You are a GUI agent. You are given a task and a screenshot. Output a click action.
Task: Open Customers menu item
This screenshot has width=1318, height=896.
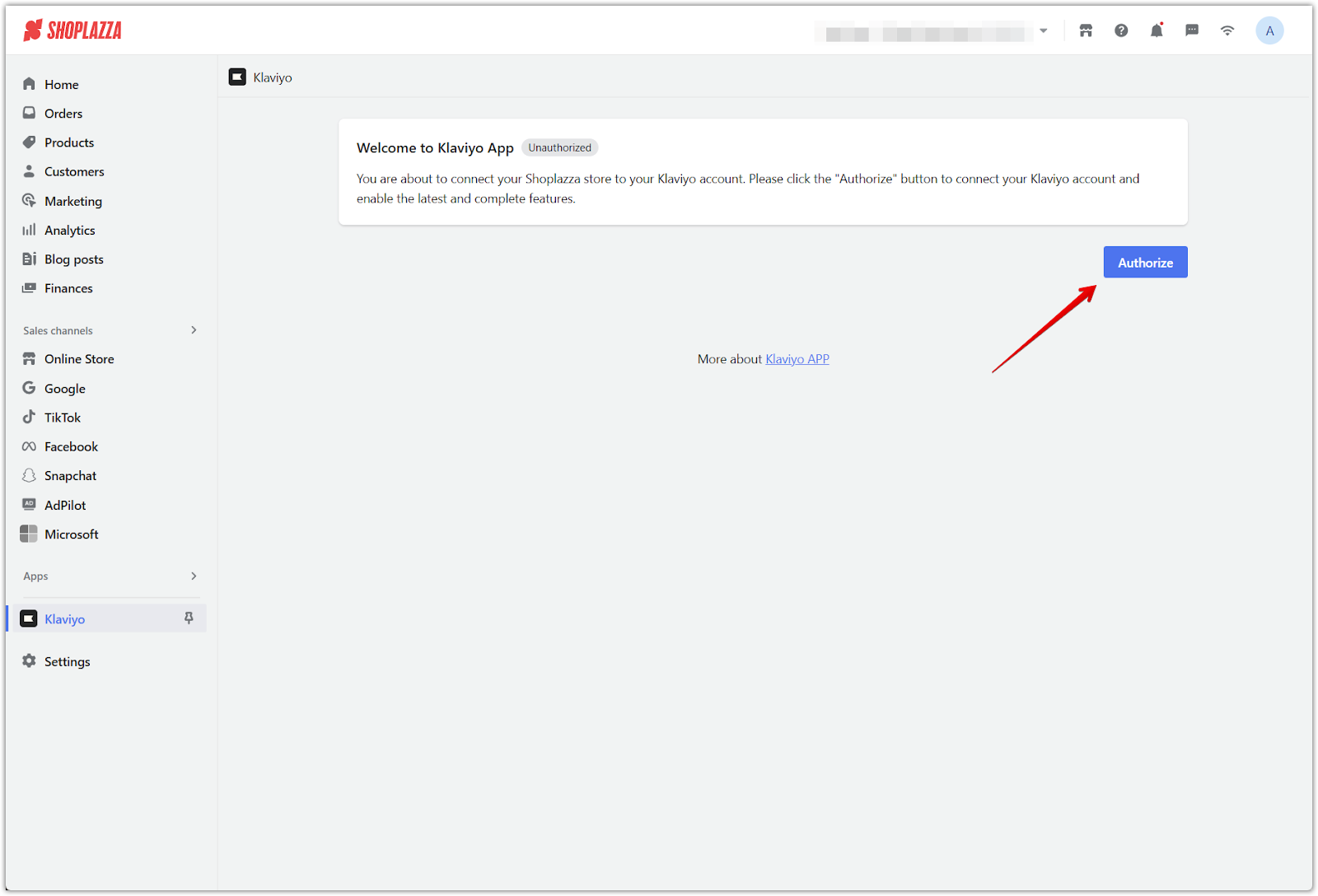pos(74,171)
